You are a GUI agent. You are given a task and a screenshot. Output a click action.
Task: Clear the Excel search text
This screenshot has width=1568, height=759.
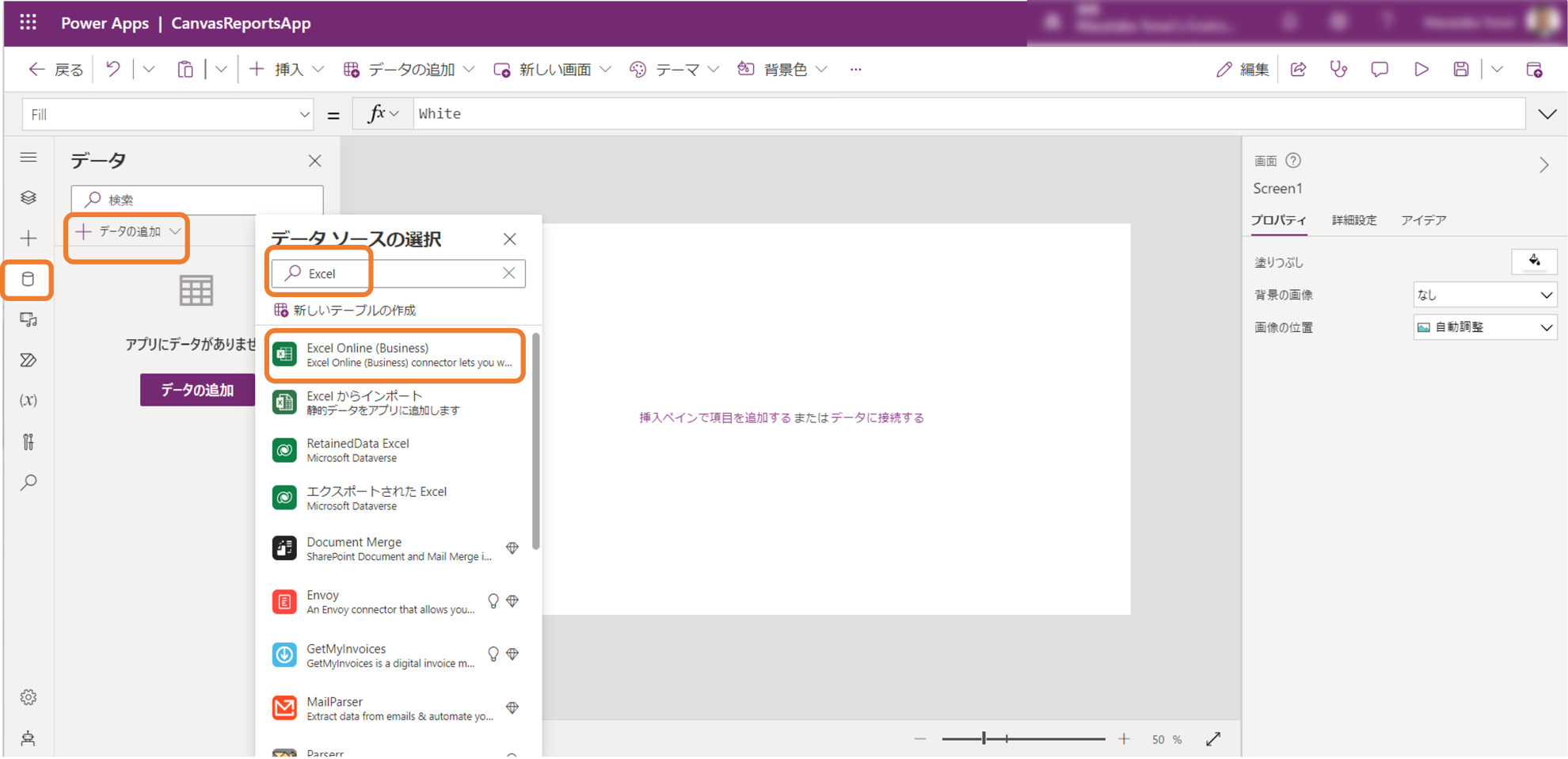(509, 273)
